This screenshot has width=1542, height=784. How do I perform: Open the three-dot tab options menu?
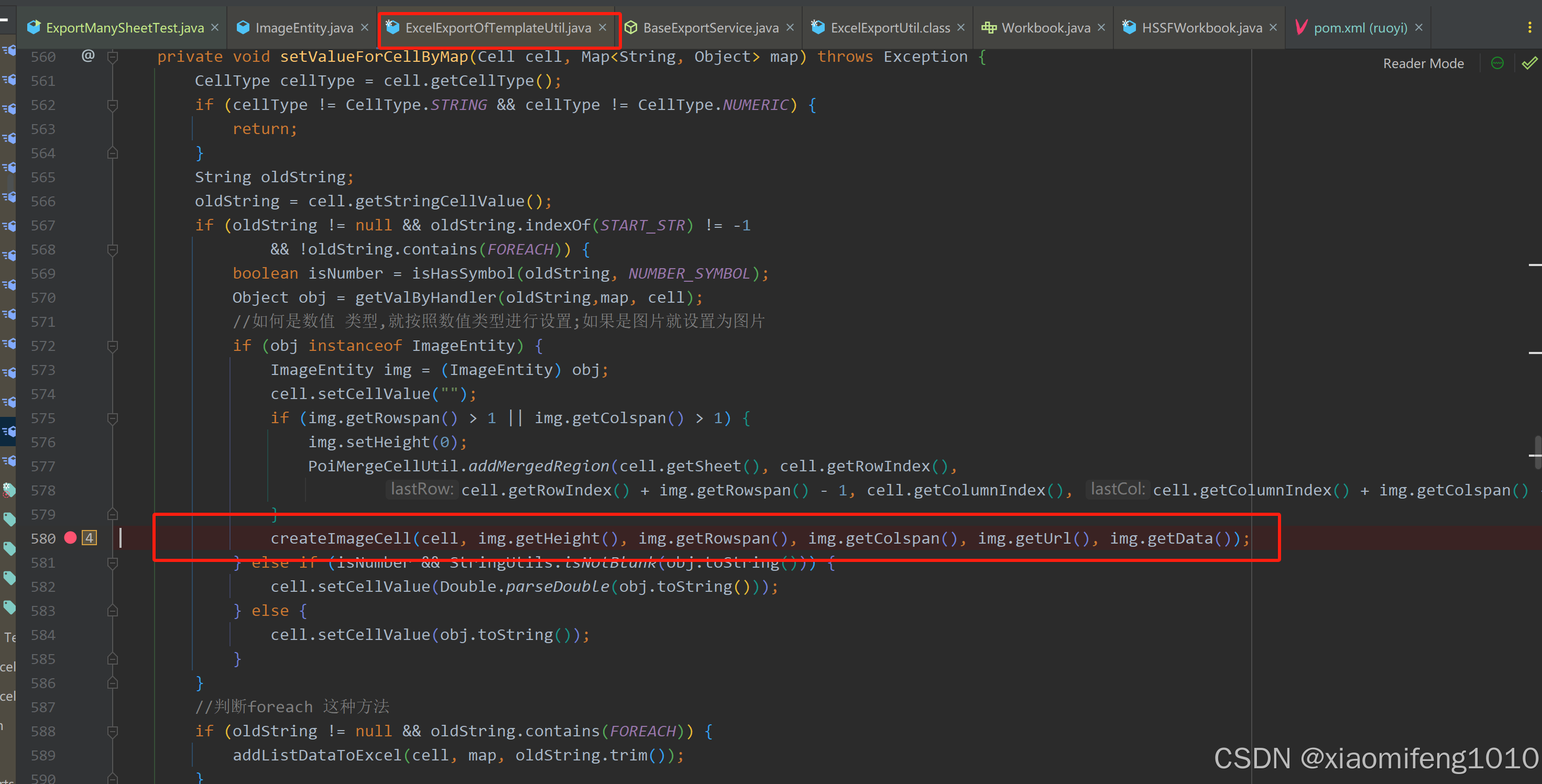[x=1529, y=28]
